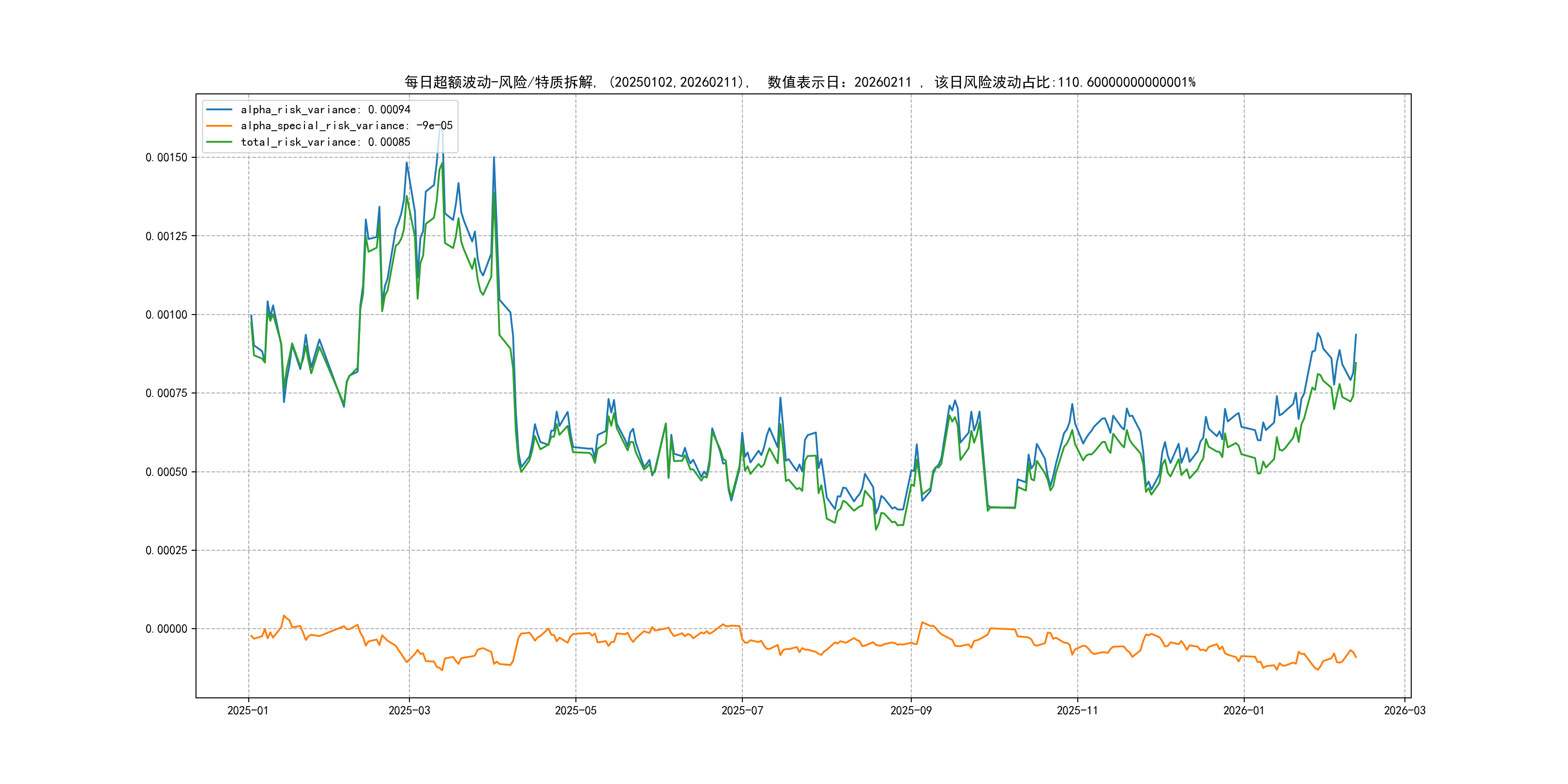Screen dimensions: 1568x784
Task: Click the alpha_risk_variance legend label
Action: pyautogui.click(x=326, y=109)
